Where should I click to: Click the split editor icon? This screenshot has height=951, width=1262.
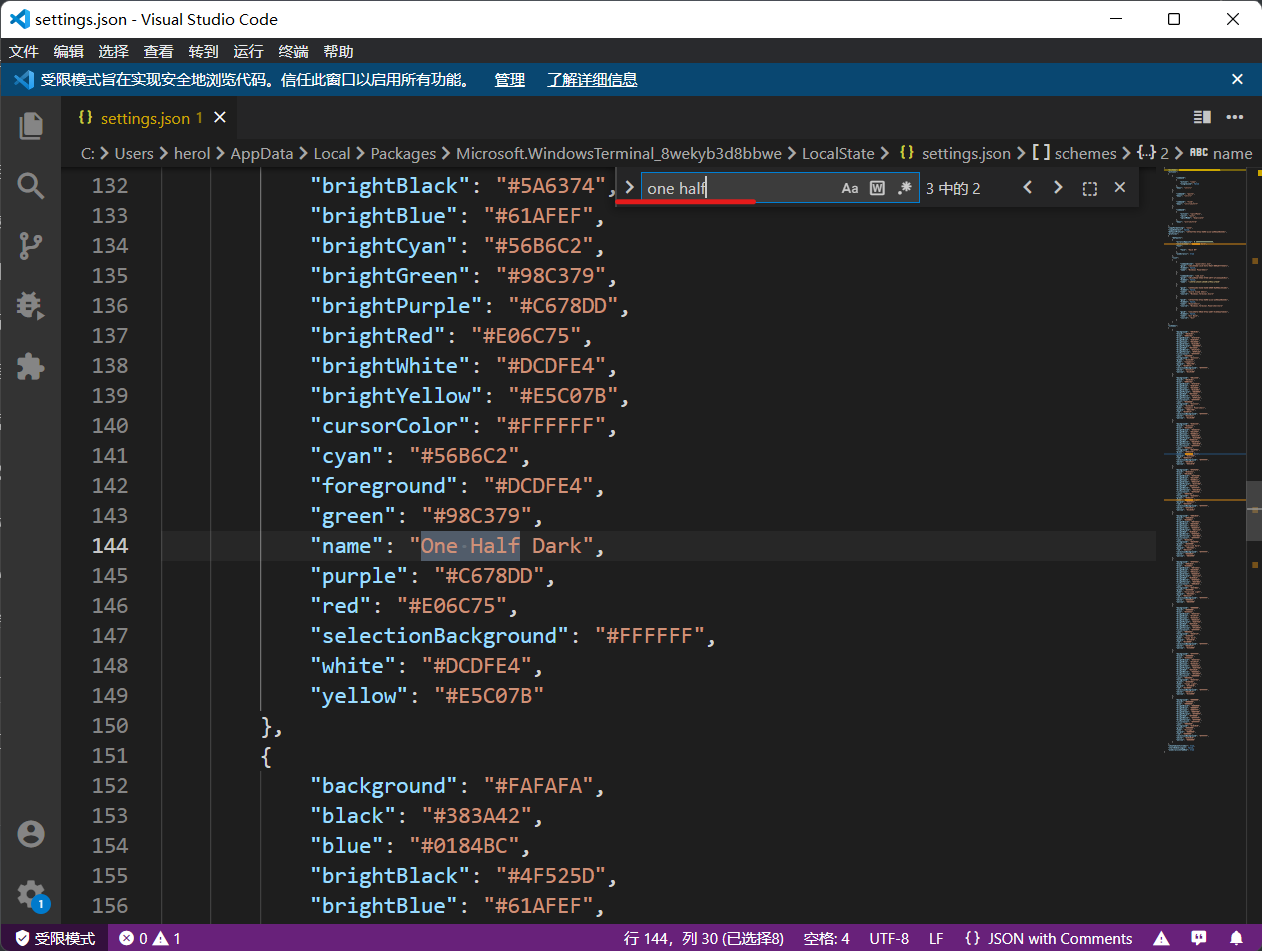[1202, 118]
